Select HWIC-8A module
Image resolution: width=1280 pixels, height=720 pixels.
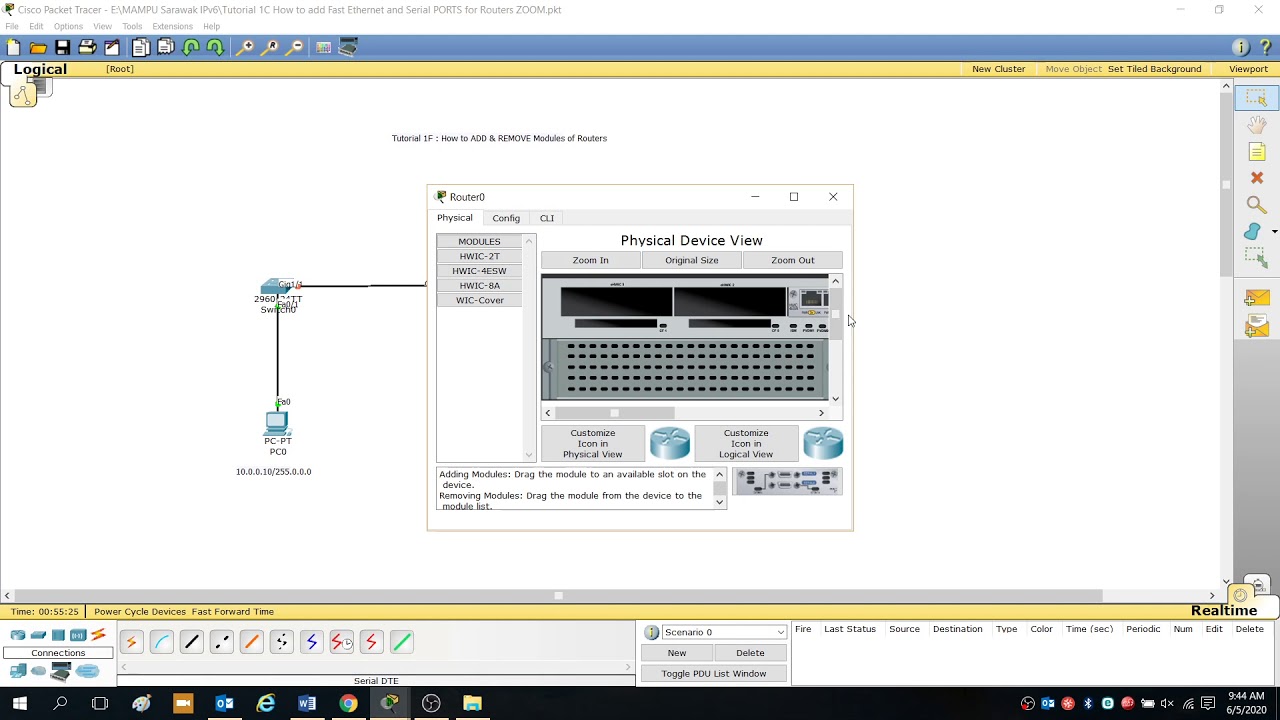(480, 285)
